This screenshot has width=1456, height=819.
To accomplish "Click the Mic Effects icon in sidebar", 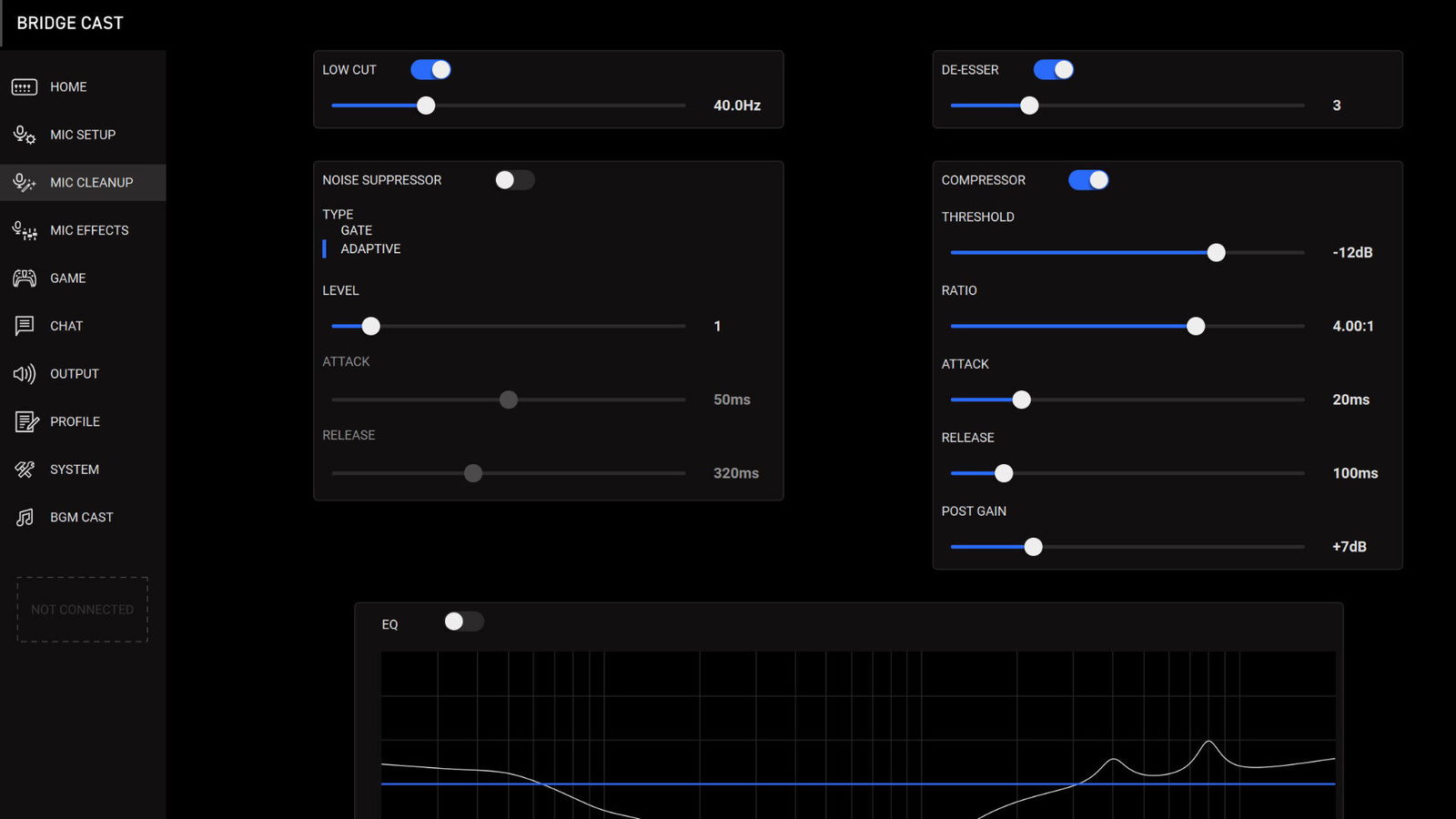I will tap(24, 231).
